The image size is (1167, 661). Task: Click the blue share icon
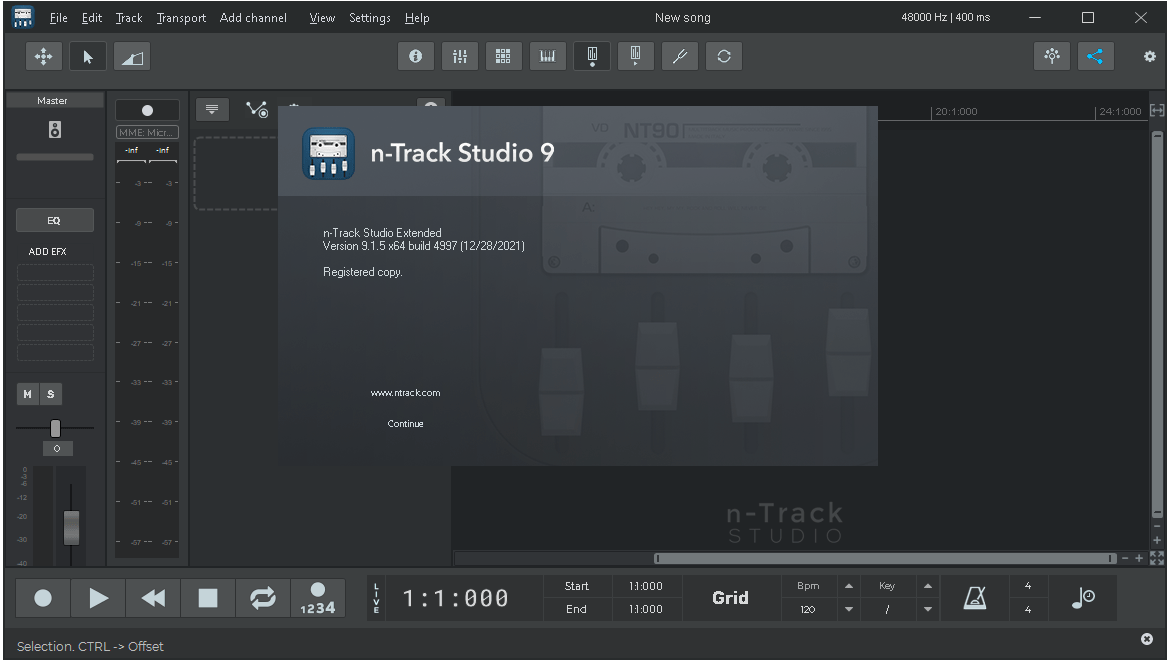pyautogui.click(x=1096, y=56)
